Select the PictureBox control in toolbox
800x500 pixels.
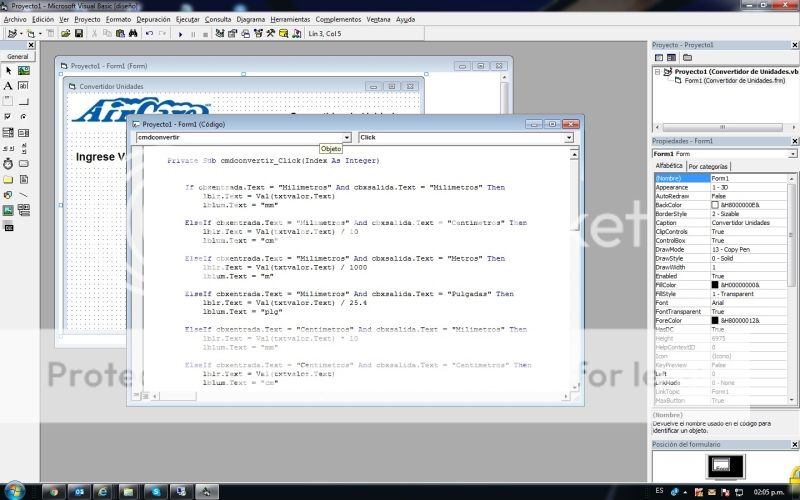point(23,70)
